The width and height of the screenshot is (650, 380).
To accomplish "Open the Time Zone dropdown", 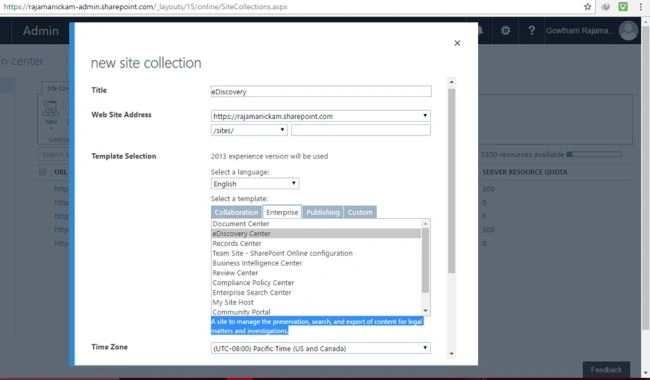I will 320,348.
